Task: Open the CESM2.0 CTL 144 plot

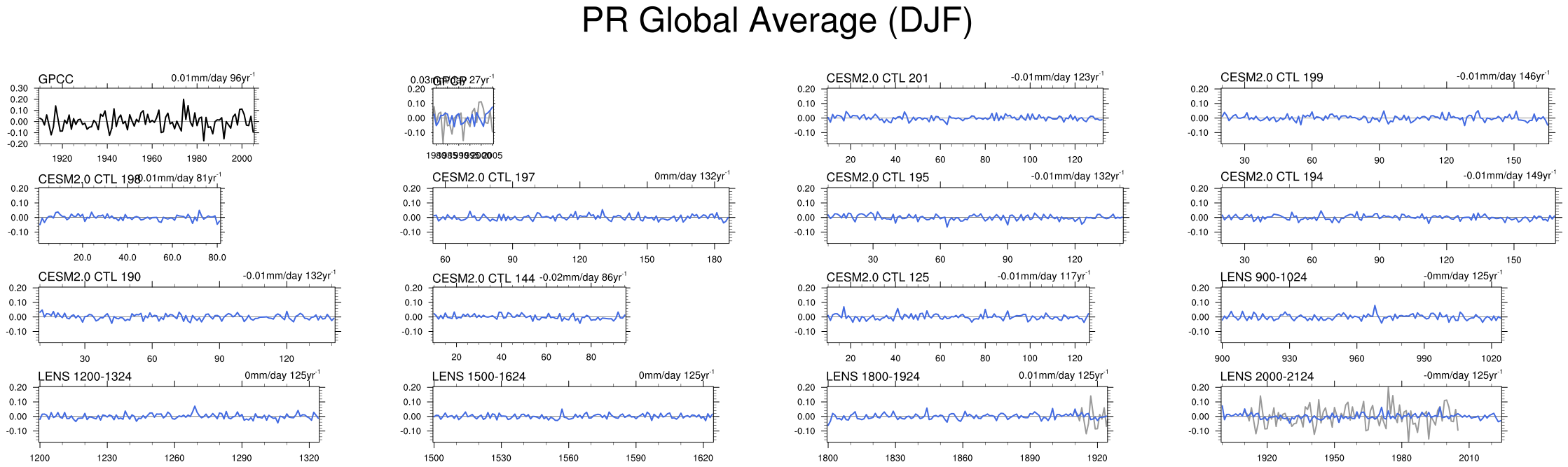Action: coord(529,315)
